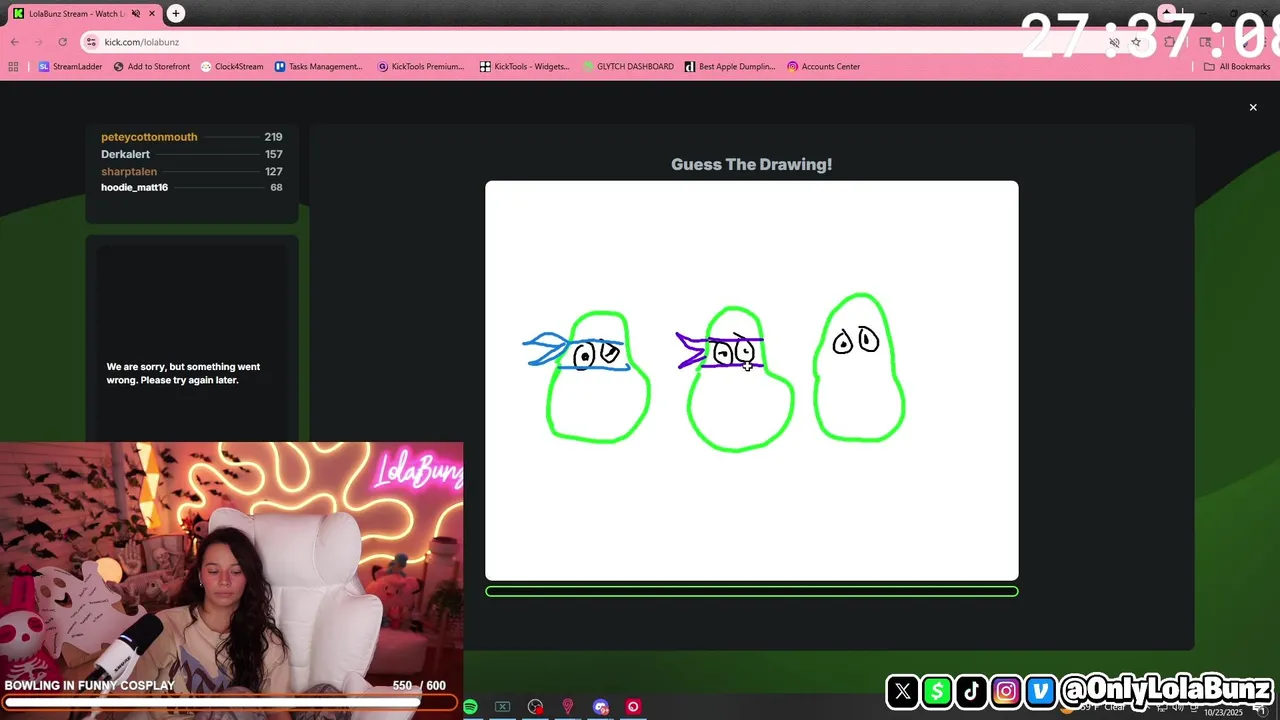Open the Accounts Center bookmark
Viewport: 1280px width, 720px height.
tap(823, 66)
